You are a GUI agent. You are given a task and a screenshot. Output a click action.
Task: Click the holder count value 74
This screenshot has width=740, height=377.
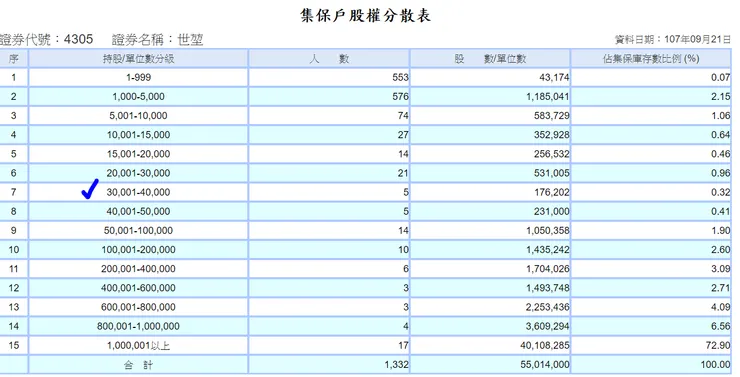(x=403, y=116)
